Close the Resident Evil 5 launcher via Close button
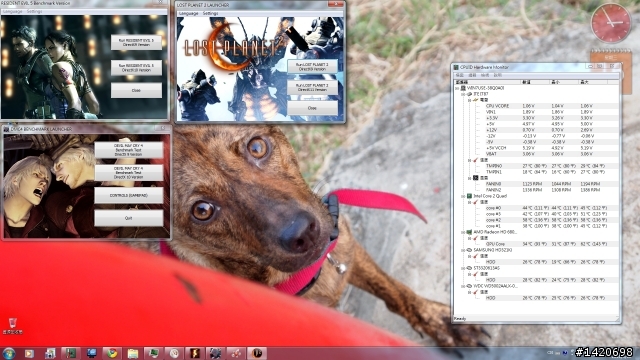 tap(136, 90)
